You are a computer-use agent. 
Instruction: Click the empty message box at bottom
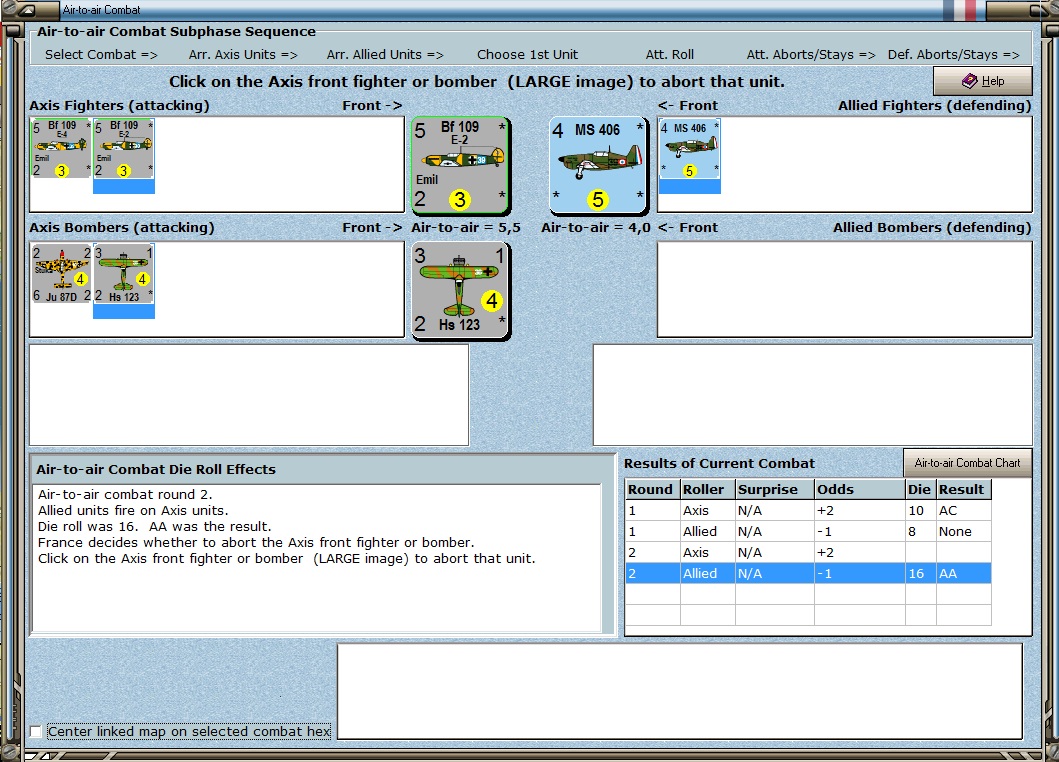(x=679, y=691)
